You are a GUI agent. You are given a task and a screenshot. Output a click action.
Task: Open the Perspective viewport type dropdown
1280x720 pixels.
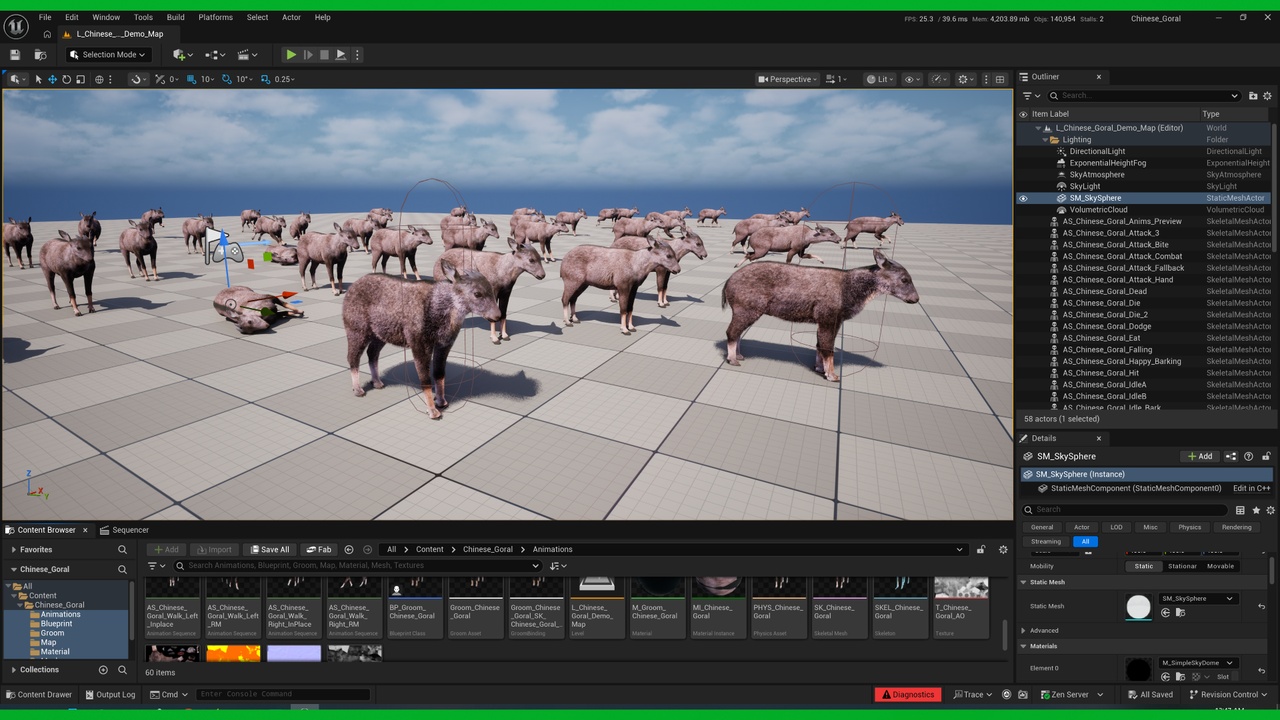click(x=787, y=79)
